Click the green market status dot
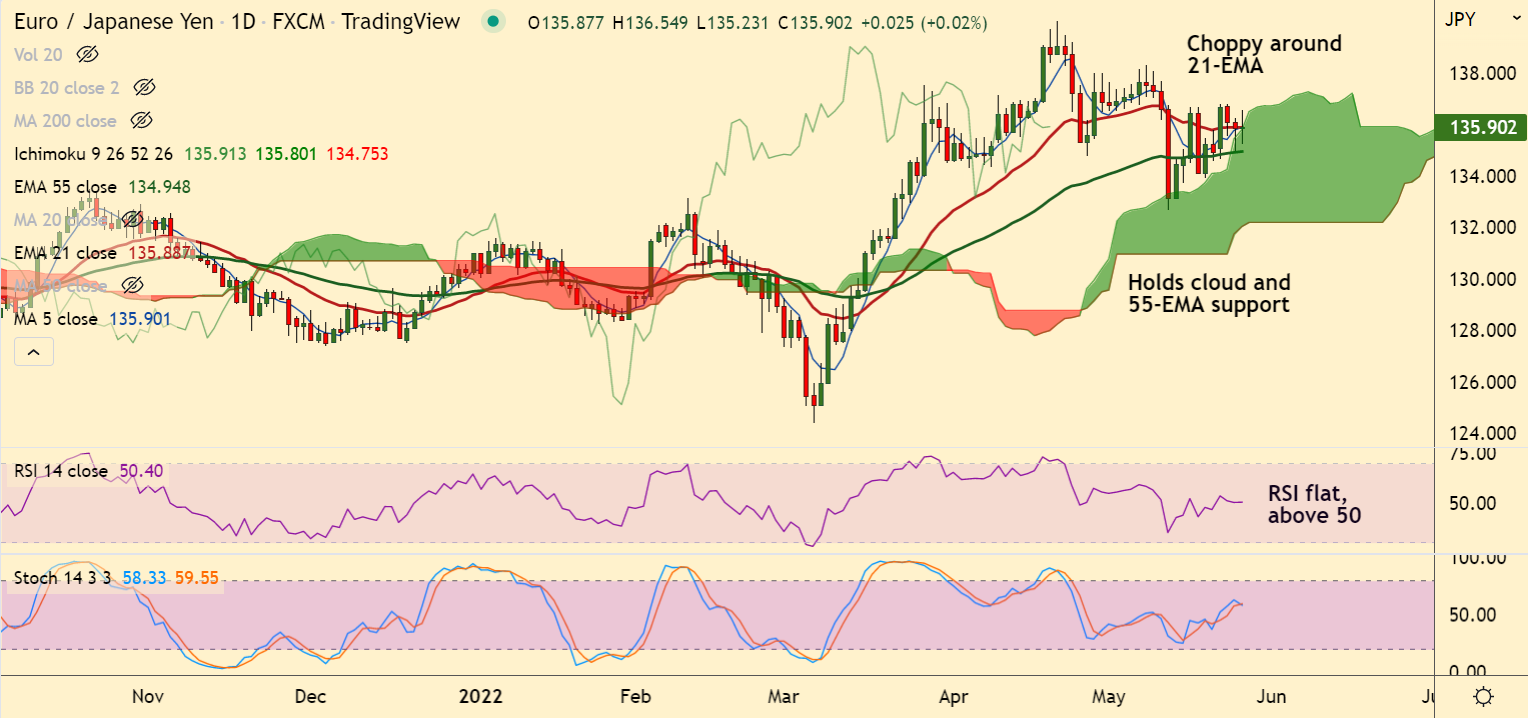This screenshot has height=718, width=1528. (x=491, y=21)
